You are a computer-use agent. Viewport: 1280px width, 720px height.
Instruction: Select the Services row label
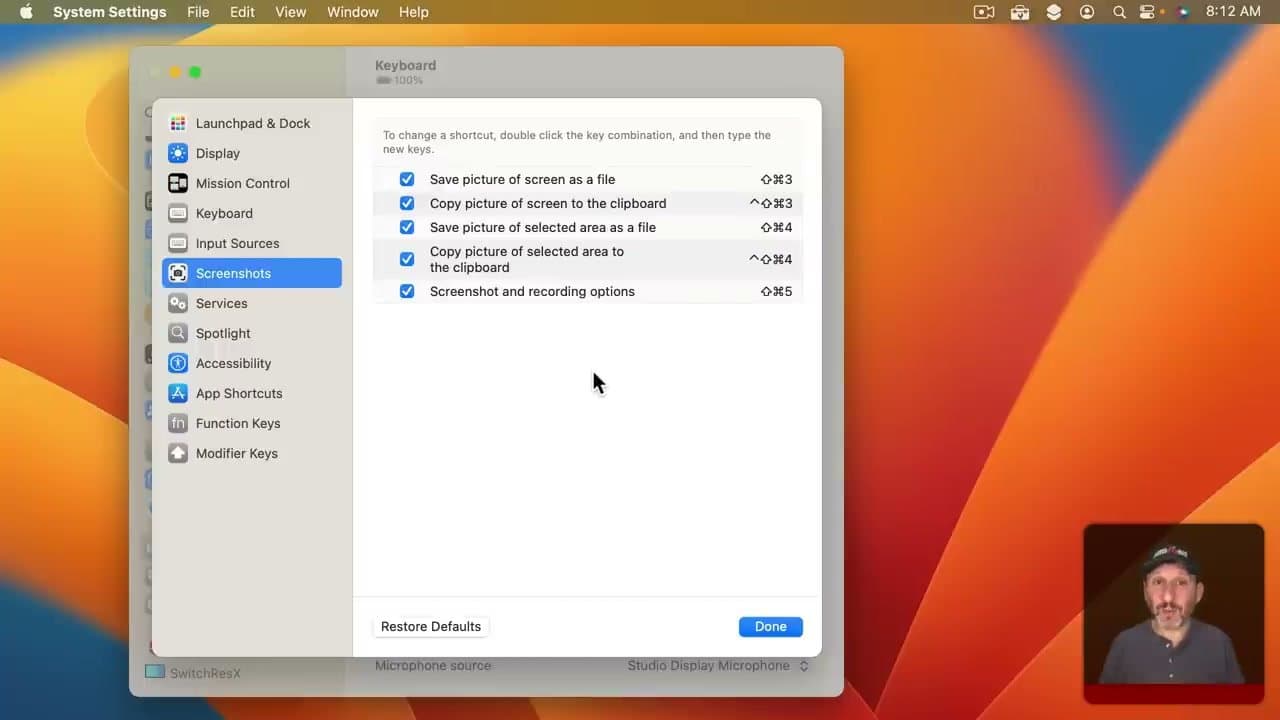point(221,303)
